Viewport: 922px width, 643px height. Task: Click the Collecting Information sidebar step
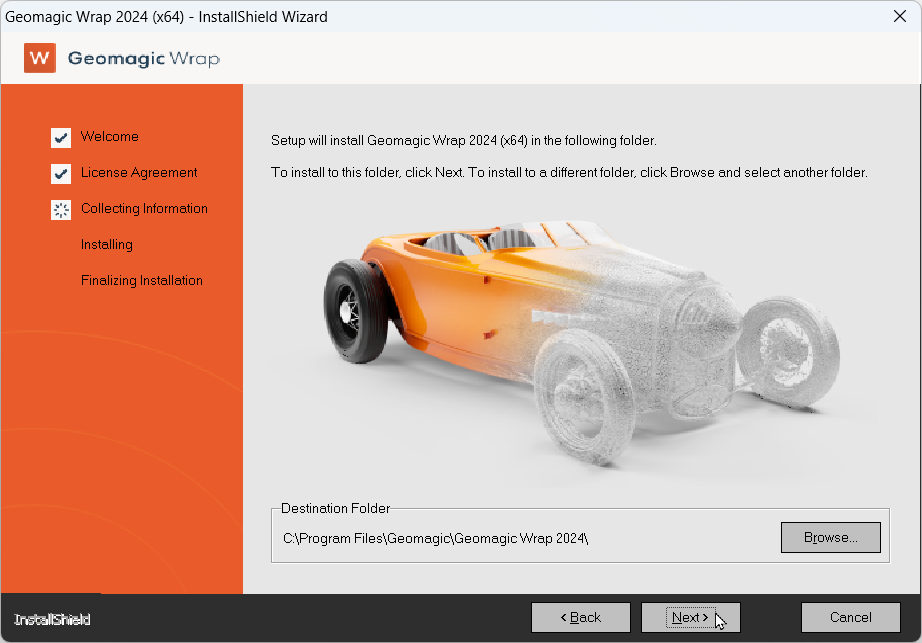tap(144, 209)
